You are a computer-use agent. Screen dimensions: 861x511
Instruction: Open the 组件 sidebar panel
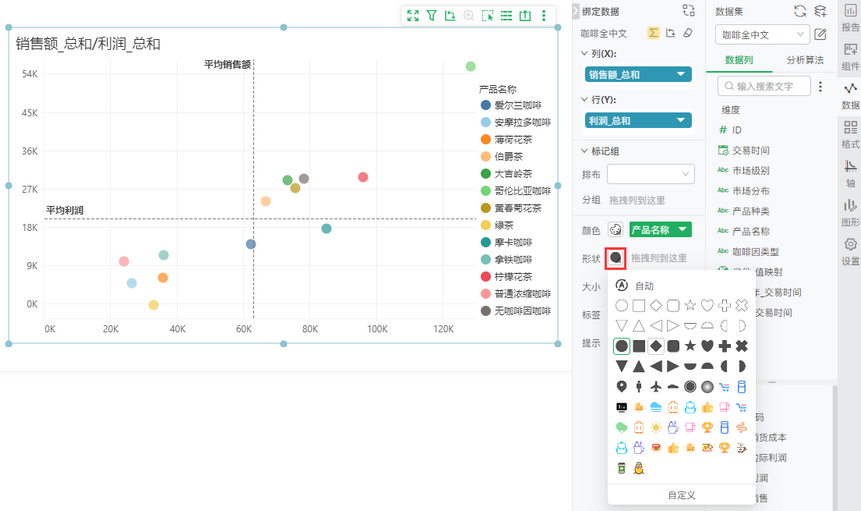pyautogui.click(x=850, y=57)
